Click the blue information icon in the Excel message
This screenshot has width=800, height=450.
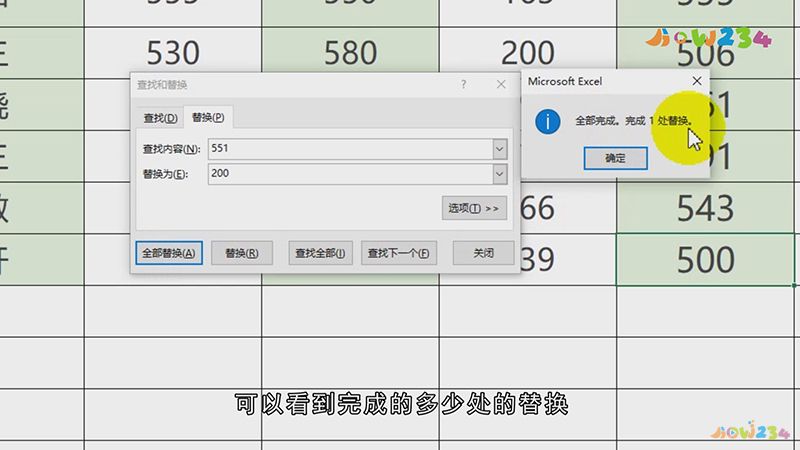(547, 121)
